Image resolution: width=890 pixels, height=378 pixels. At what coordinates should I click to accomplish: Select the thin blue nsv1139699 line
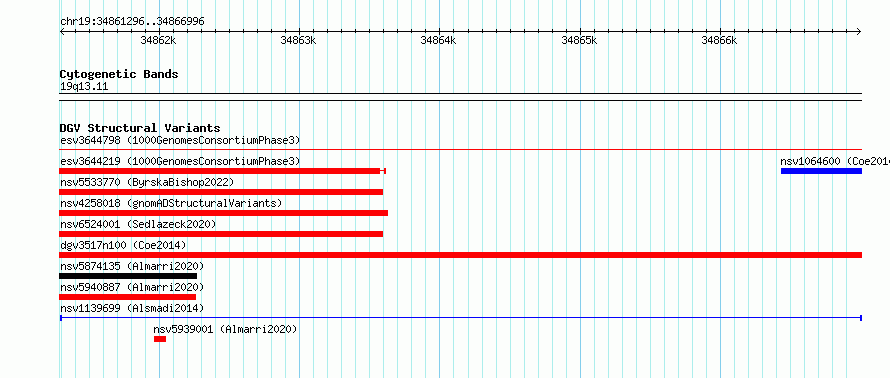(x=460, y=318)
